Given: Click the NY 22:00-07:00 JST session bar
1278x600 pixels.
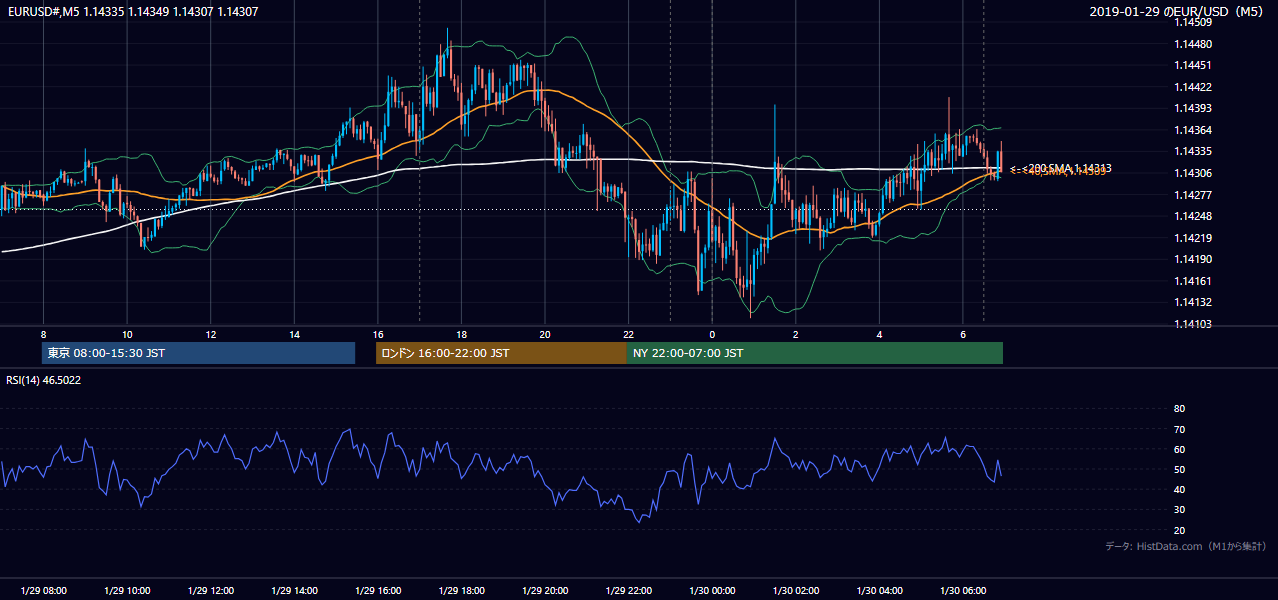Looking at the screenshot, I should [815, 353].
